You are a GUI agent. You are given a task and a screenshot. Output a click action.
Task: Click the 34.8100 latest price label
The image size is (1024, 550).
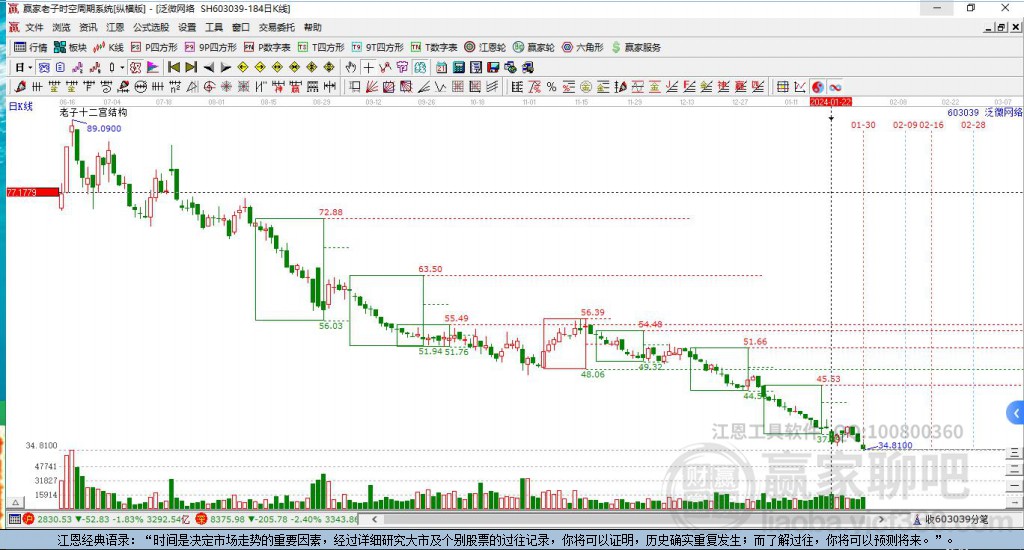[895, 445]
